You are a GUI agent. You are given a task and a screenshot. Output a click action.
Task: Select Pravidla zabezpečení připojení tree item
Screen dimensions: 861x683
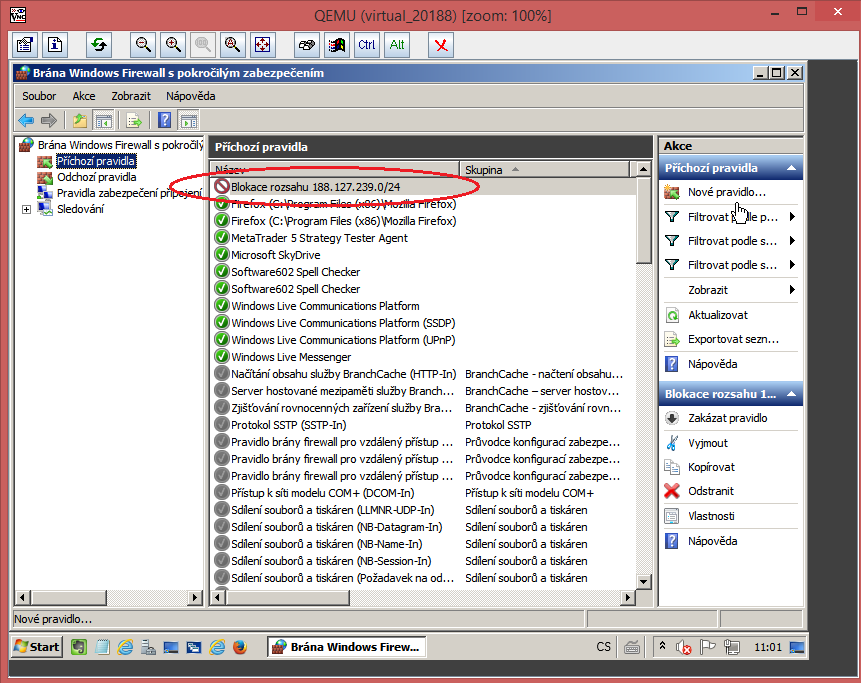[130, 193]
